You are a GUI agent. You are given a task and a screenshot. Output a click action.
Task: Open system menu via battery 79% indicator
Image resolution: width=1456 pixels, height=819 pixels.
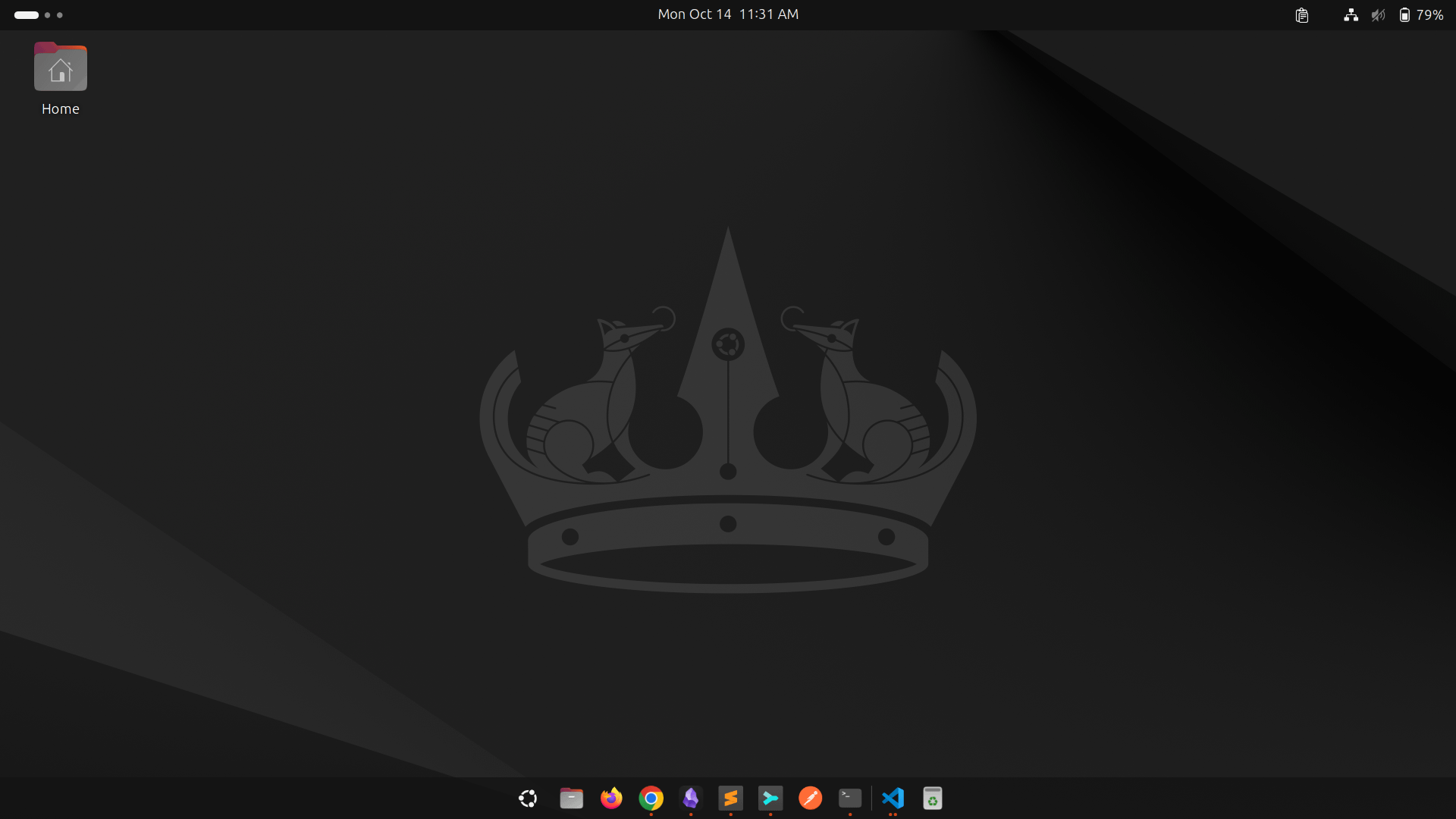(1420, 15)
